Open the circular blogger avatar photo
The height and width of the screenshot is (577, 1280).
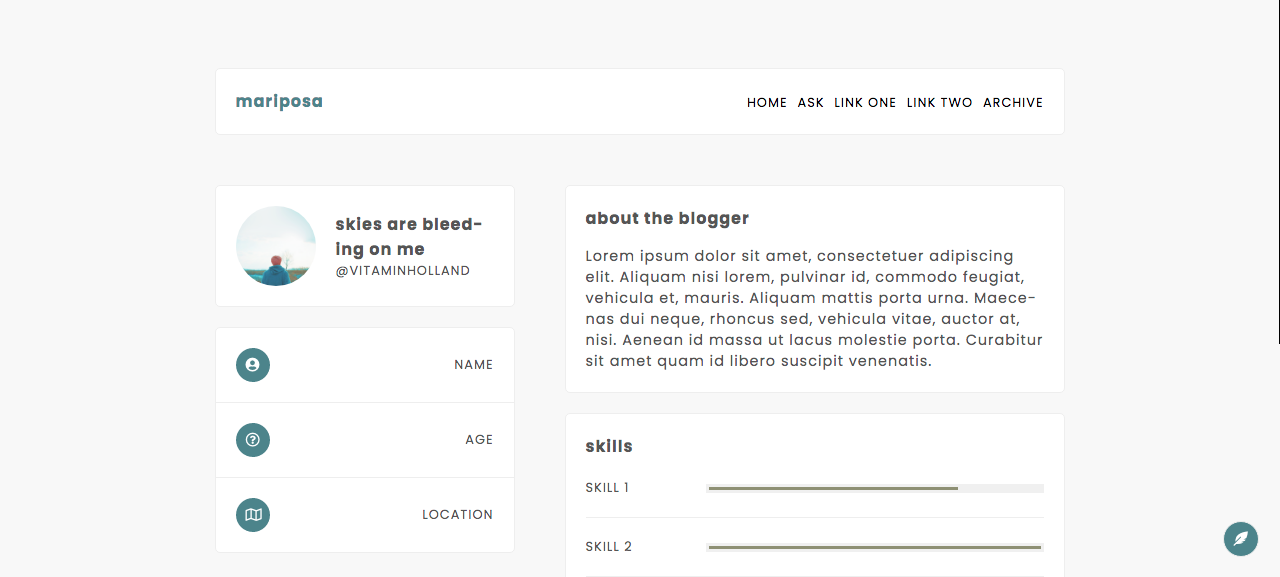(276, 246)
